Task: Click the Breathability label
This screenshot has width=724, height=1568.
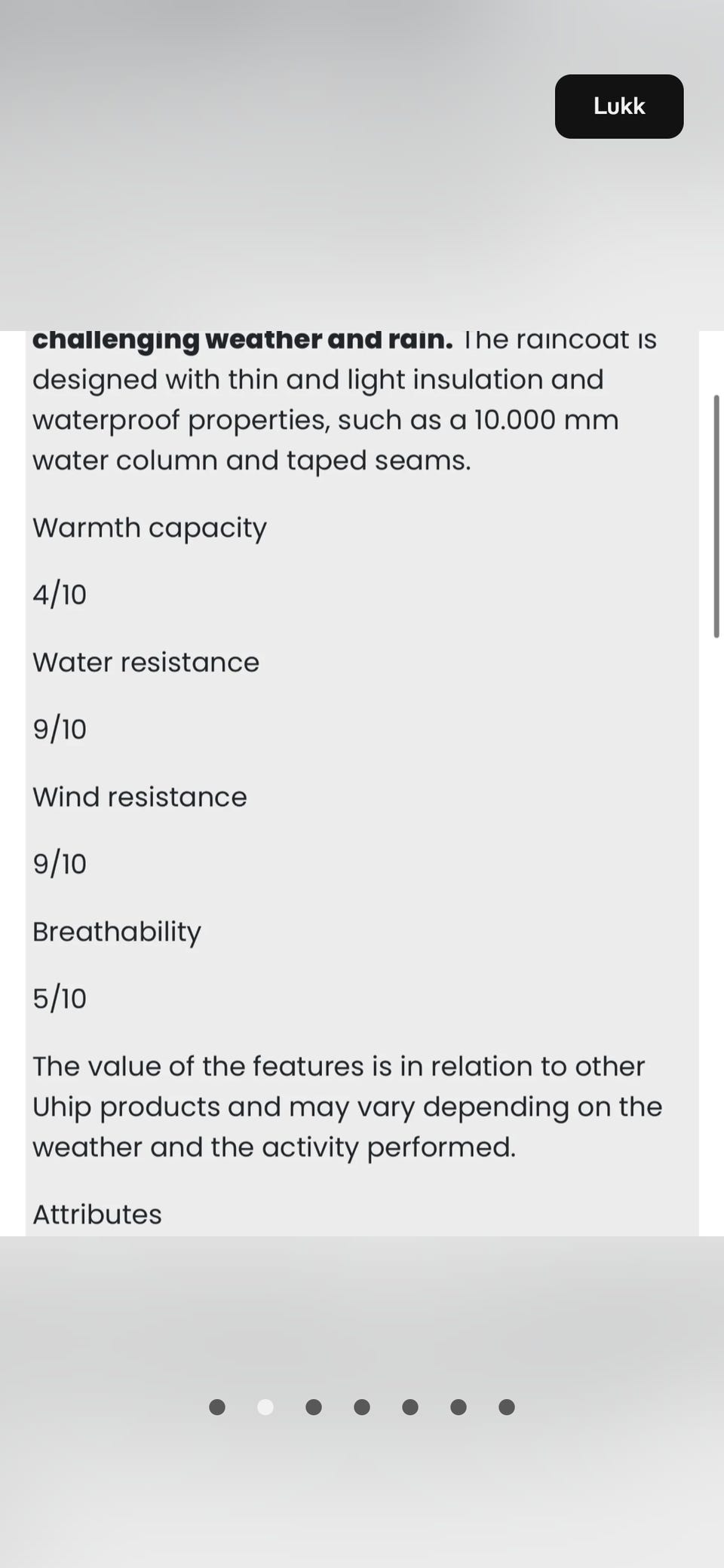Action: click(117, 932)
